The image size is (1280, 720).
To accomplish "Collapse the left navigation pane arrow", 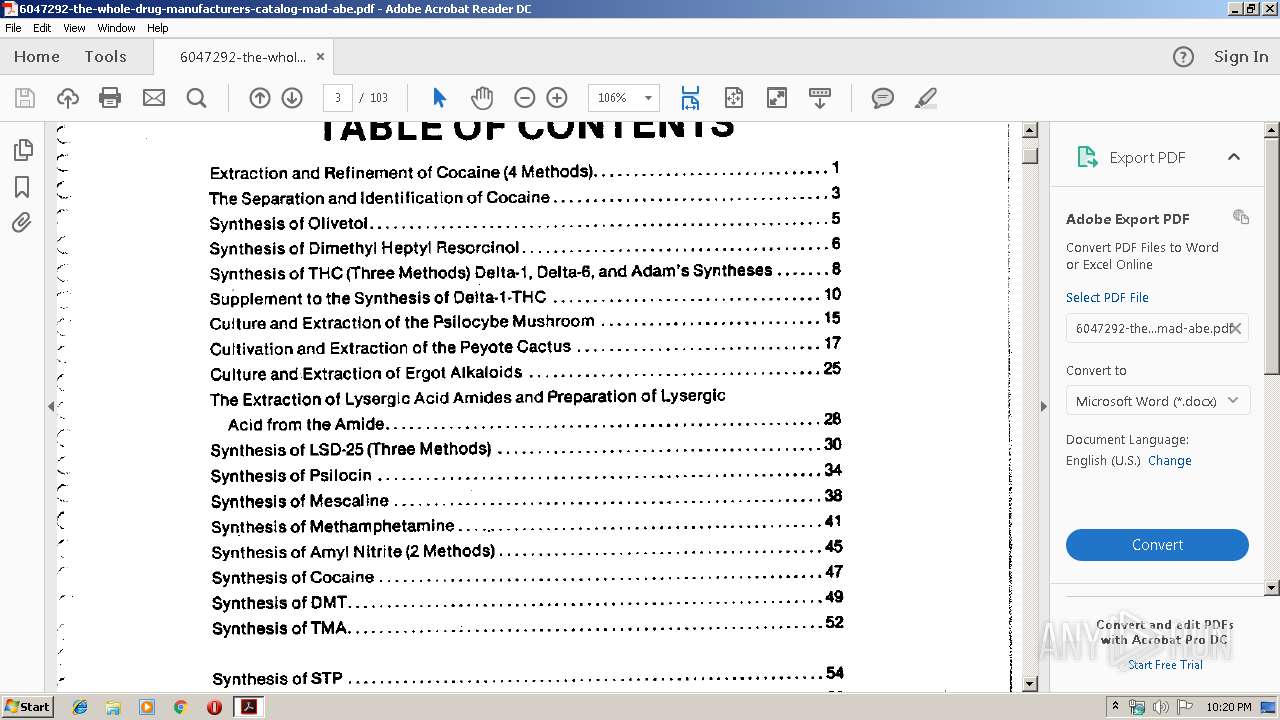I will [x=51, y=406].
